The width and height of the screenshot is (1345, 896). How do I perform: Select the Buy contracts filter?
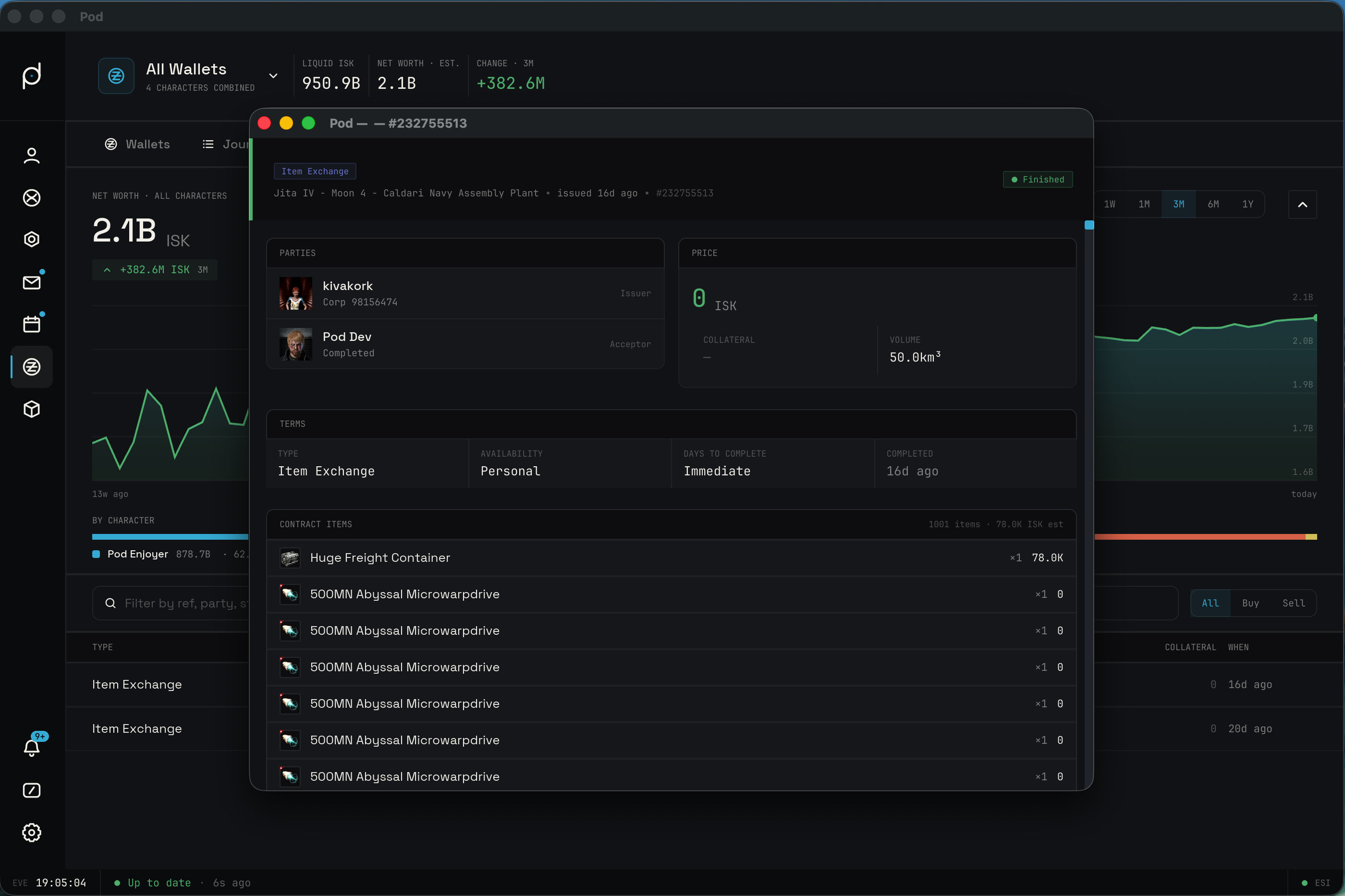coord(1250,603)
